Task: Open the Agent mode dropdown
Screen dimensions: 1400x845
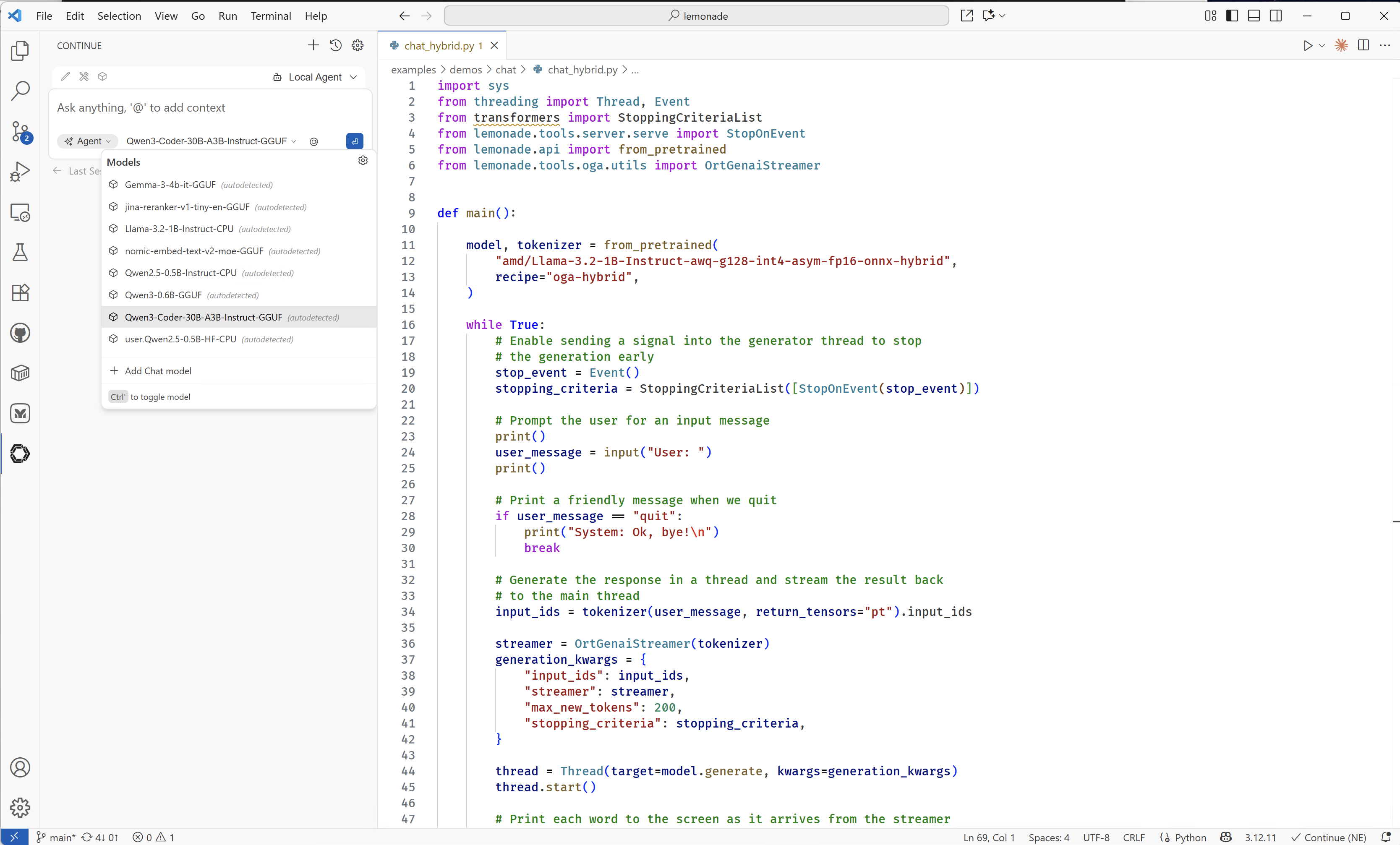Action: pyautogui.click(x=87, y=141)
